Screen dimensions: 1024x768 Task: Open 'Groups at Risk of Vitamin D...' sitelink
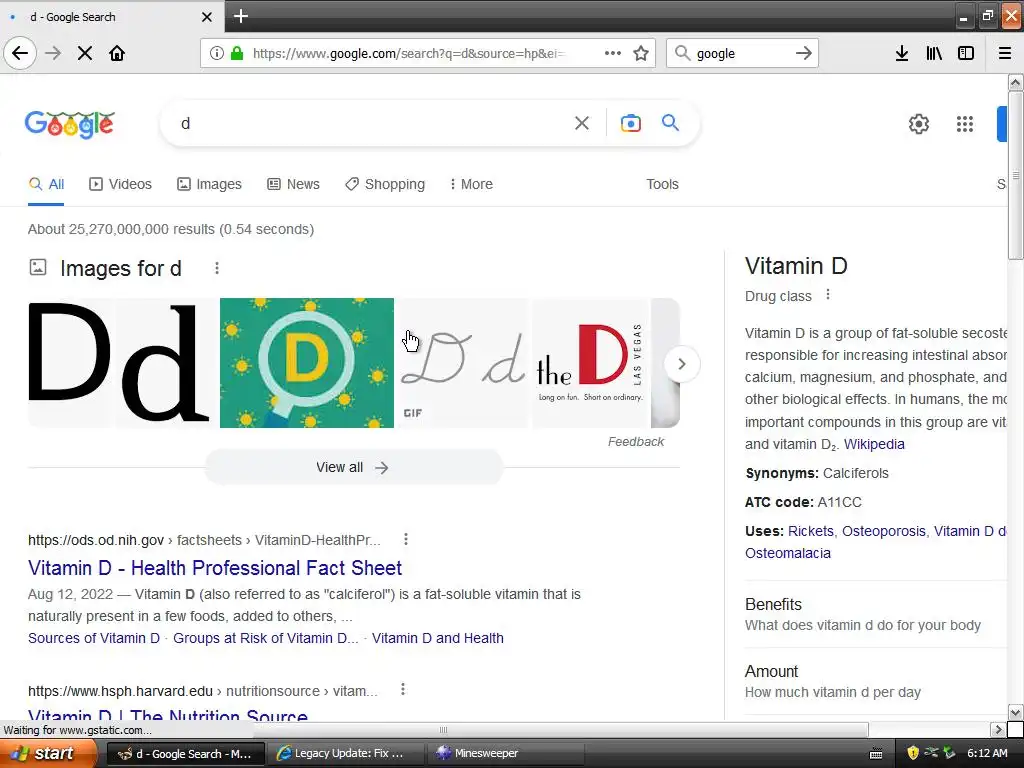click(x=266, y=638)
